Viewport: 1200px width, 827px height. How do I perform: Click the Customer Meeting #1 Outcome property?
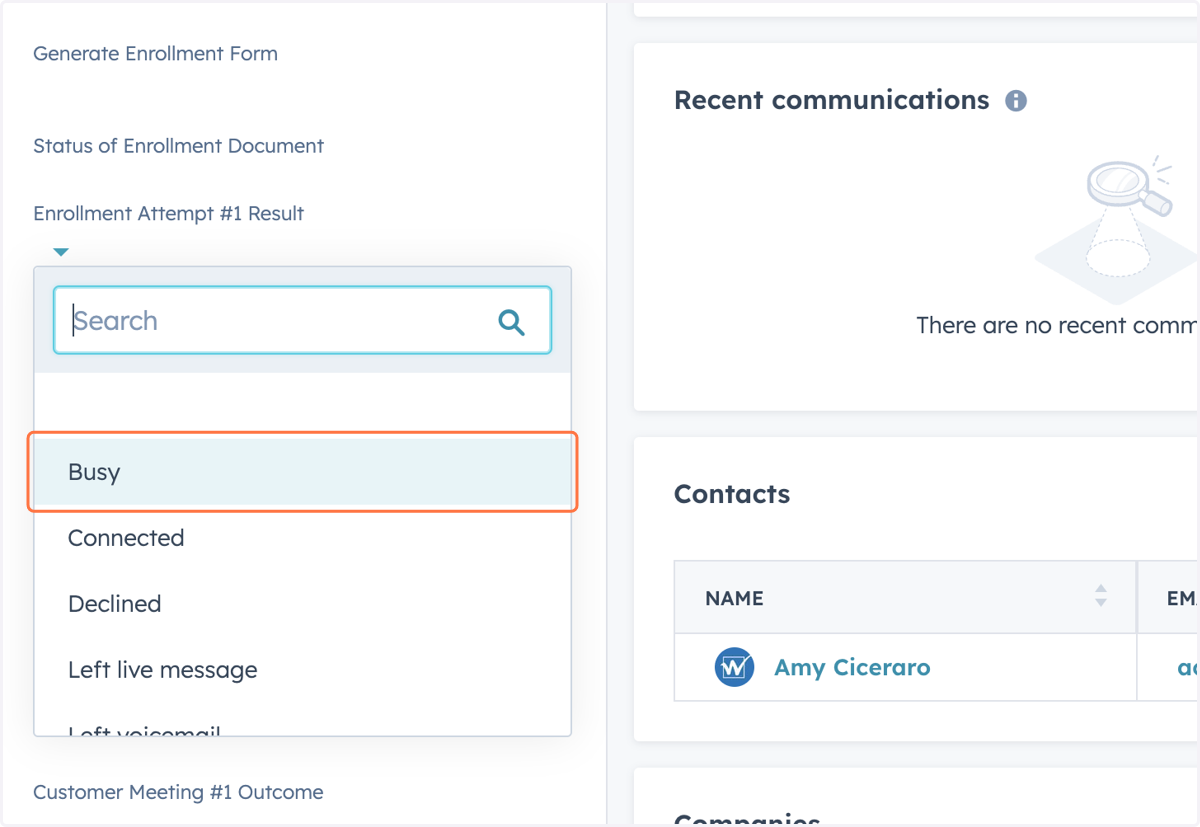179,792
